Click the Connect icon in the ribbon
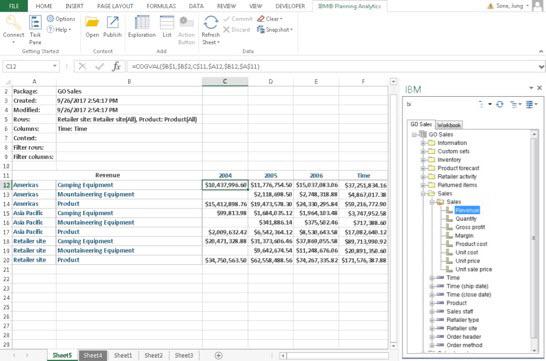 pyautogui.click(x=13, y=23)
